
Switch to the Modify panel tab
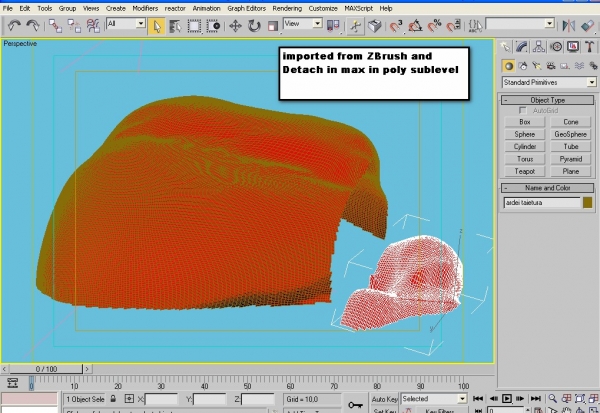(522, 47)
